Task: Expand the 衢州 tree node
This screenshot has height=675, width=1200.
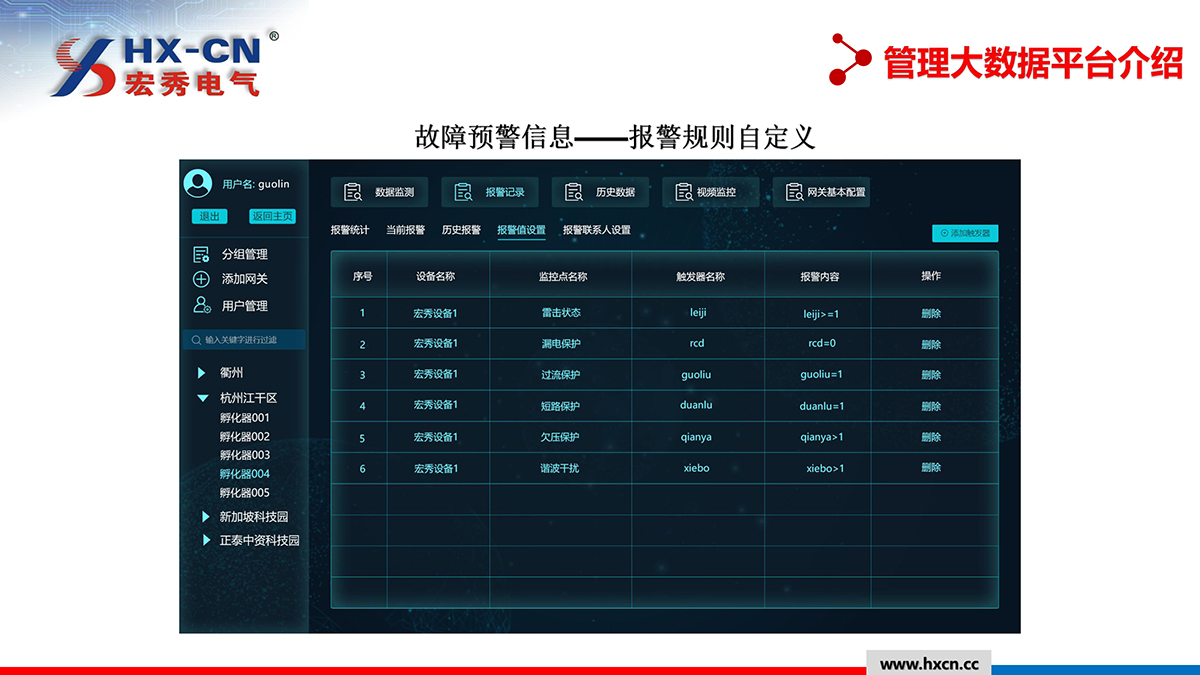Action: (202, 374)
